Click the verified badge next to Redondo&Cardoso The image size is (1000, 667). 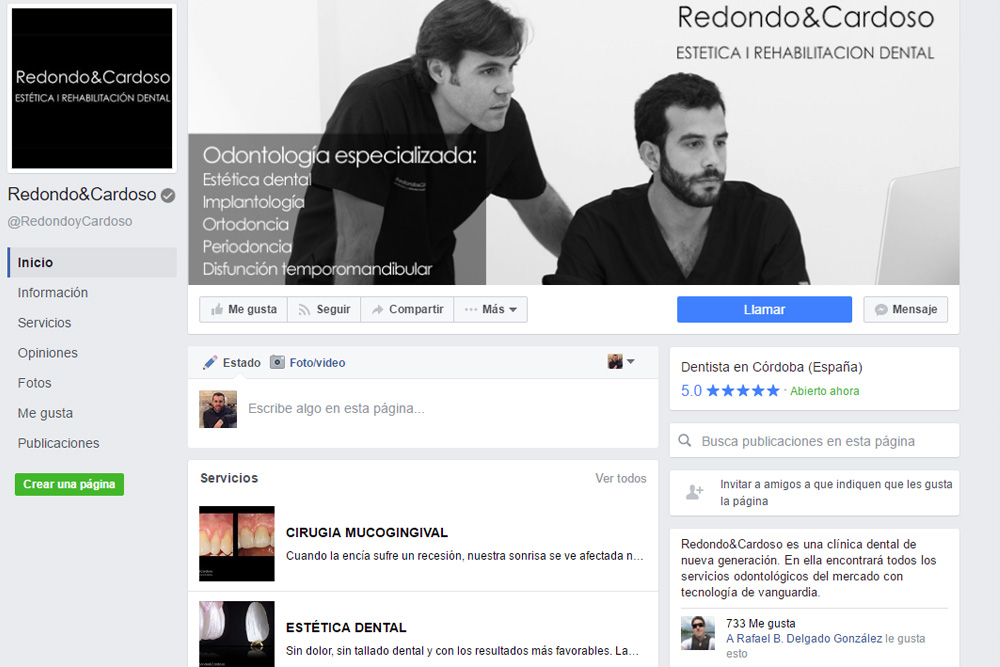(x=168, y=195)
